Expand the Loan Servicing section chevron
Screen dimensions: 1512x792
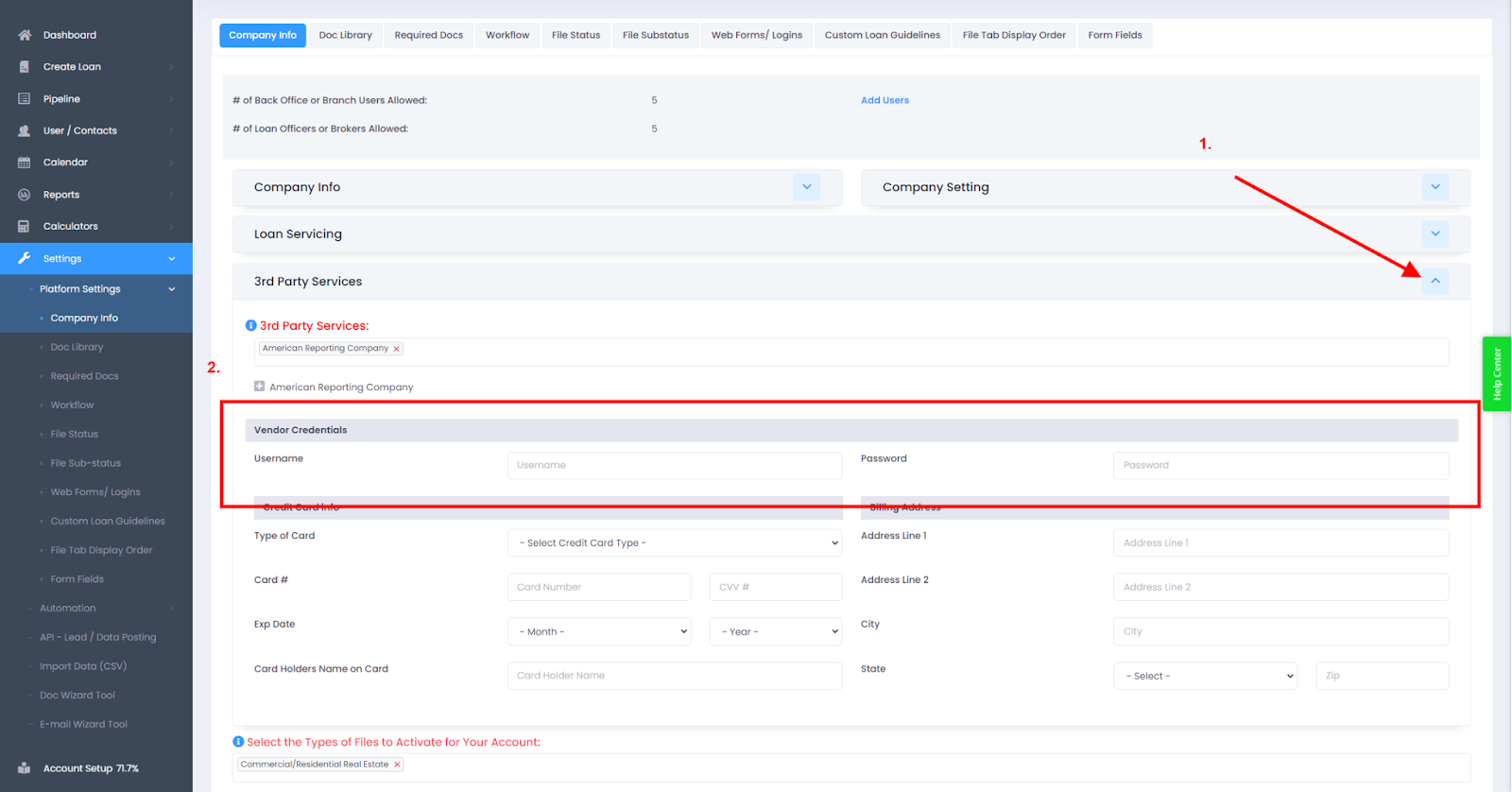tap(1435, 233)
